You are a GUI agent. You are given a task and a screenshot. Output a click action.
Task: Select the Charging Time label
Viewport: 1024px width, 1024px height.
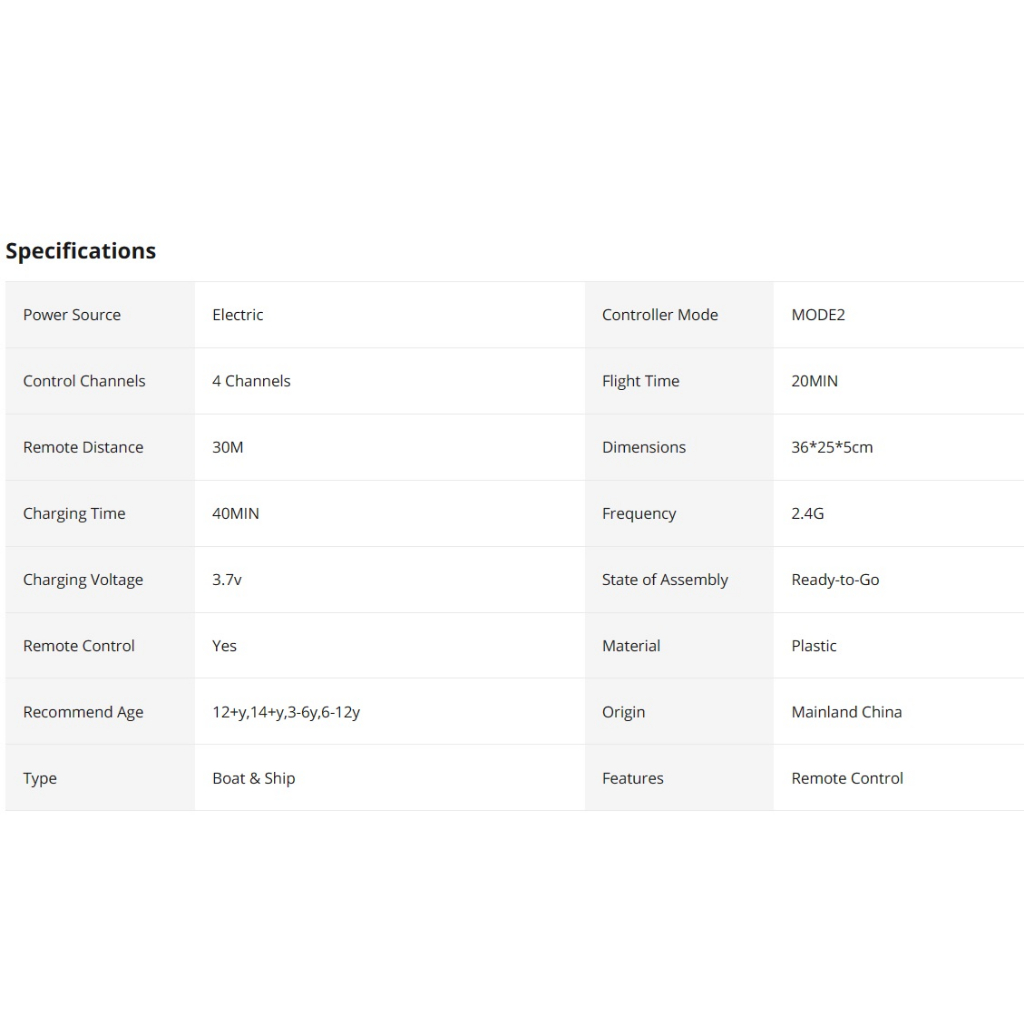click(74, 514)
